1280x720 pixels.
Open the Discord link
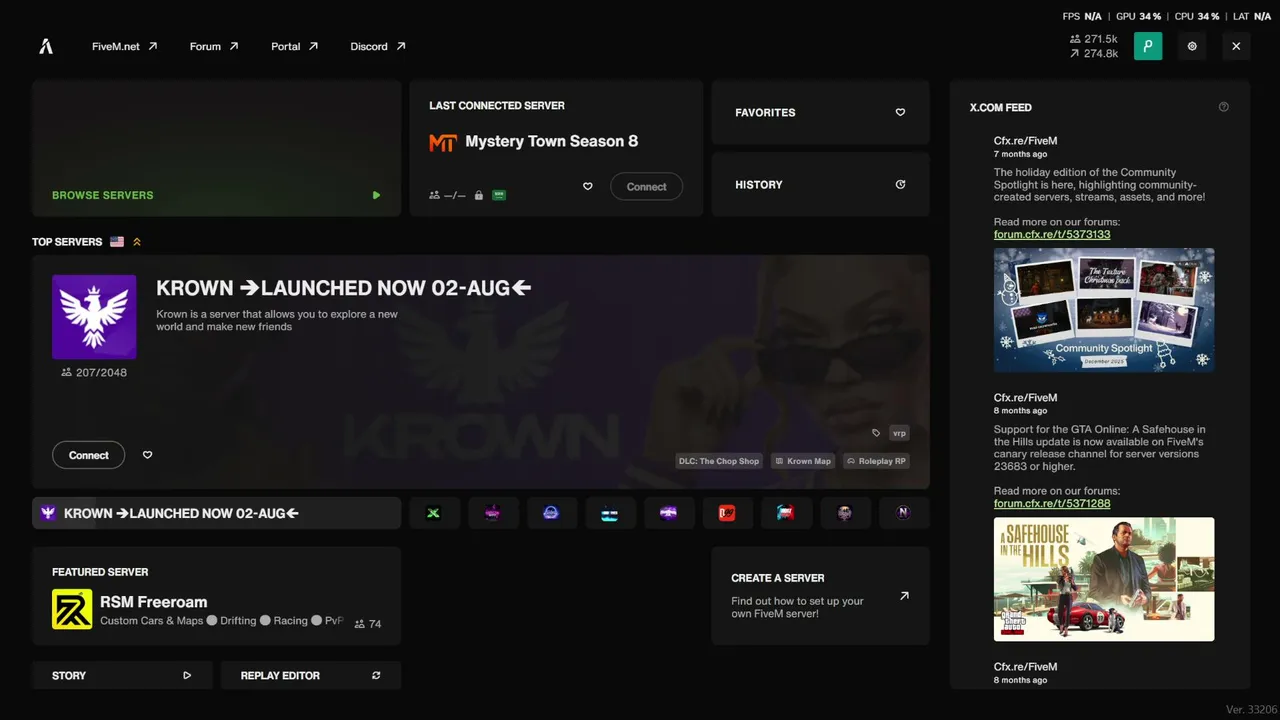378,46
